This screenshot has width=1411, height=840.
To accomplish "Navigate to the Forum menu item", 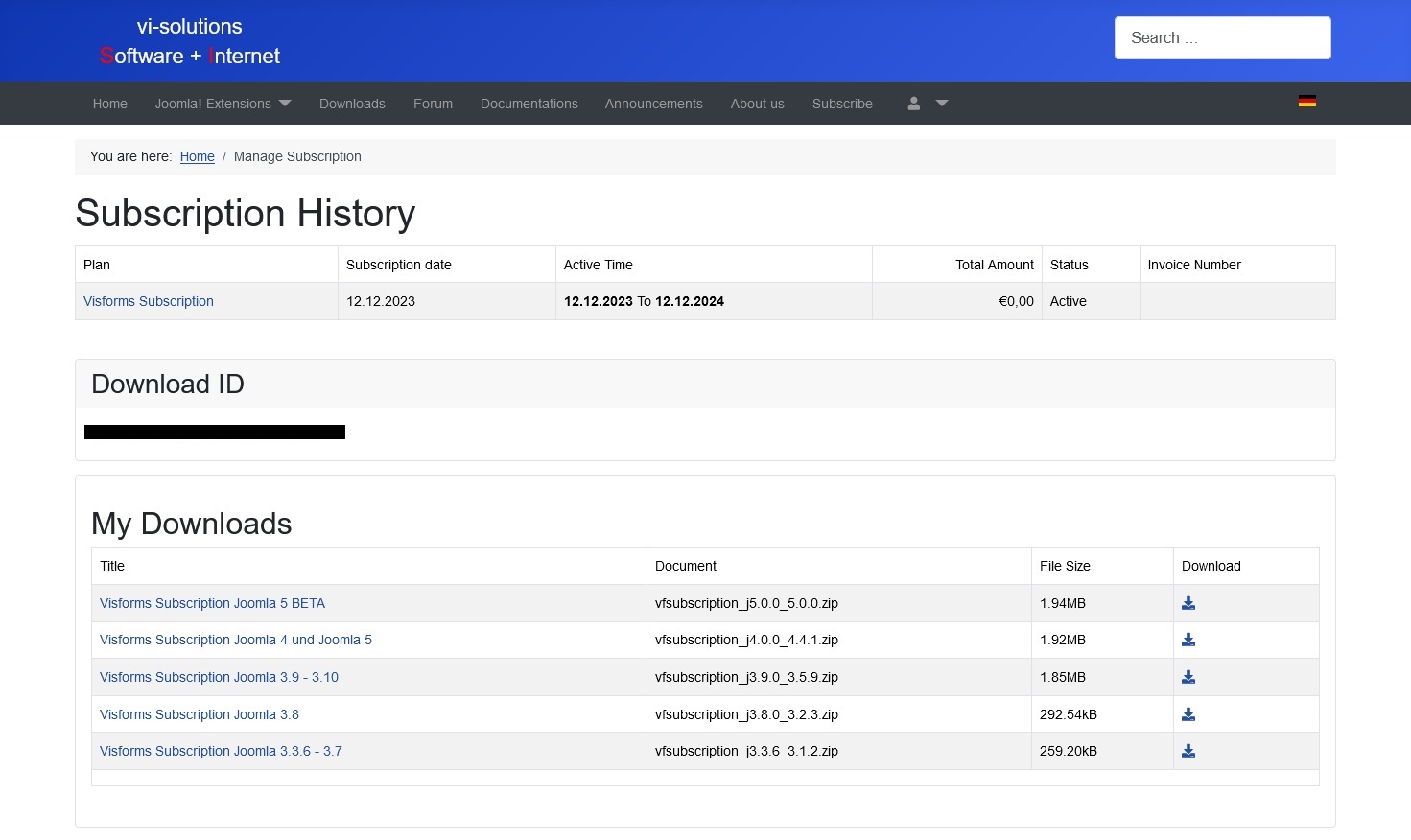I will tap(433, 104).
